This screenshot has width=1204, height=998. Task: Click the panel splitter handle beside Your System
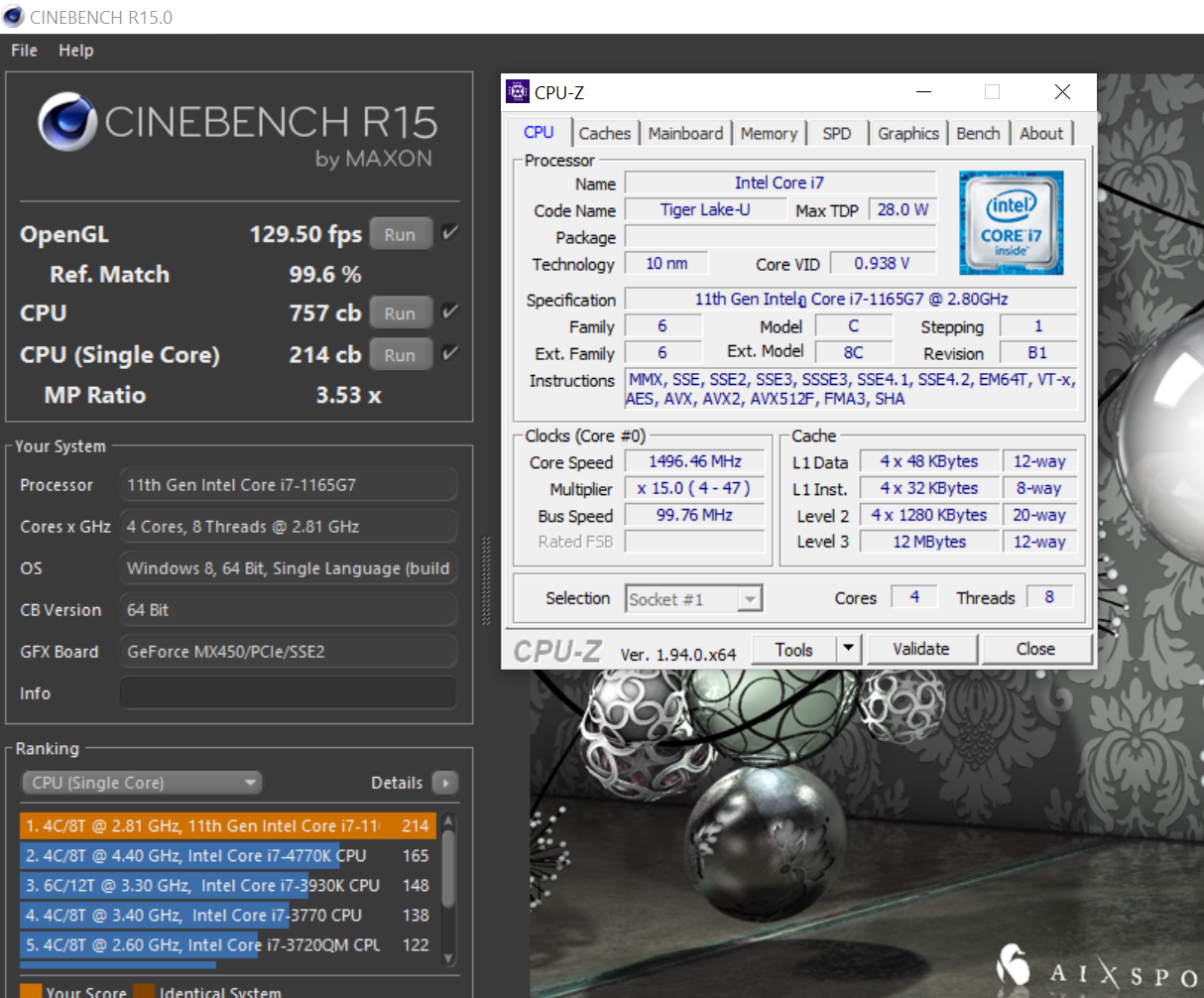tap(486, 580)
